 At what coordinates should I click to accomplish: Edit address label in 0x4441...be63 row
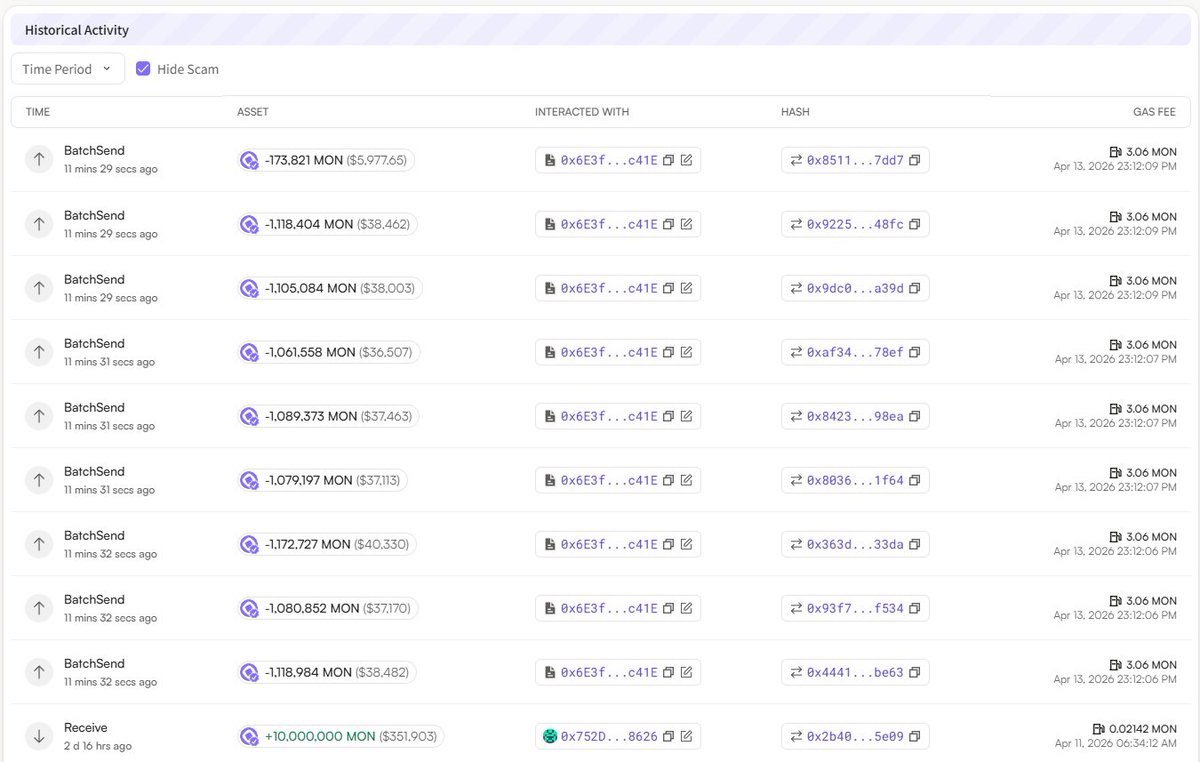tap(686, 672)
